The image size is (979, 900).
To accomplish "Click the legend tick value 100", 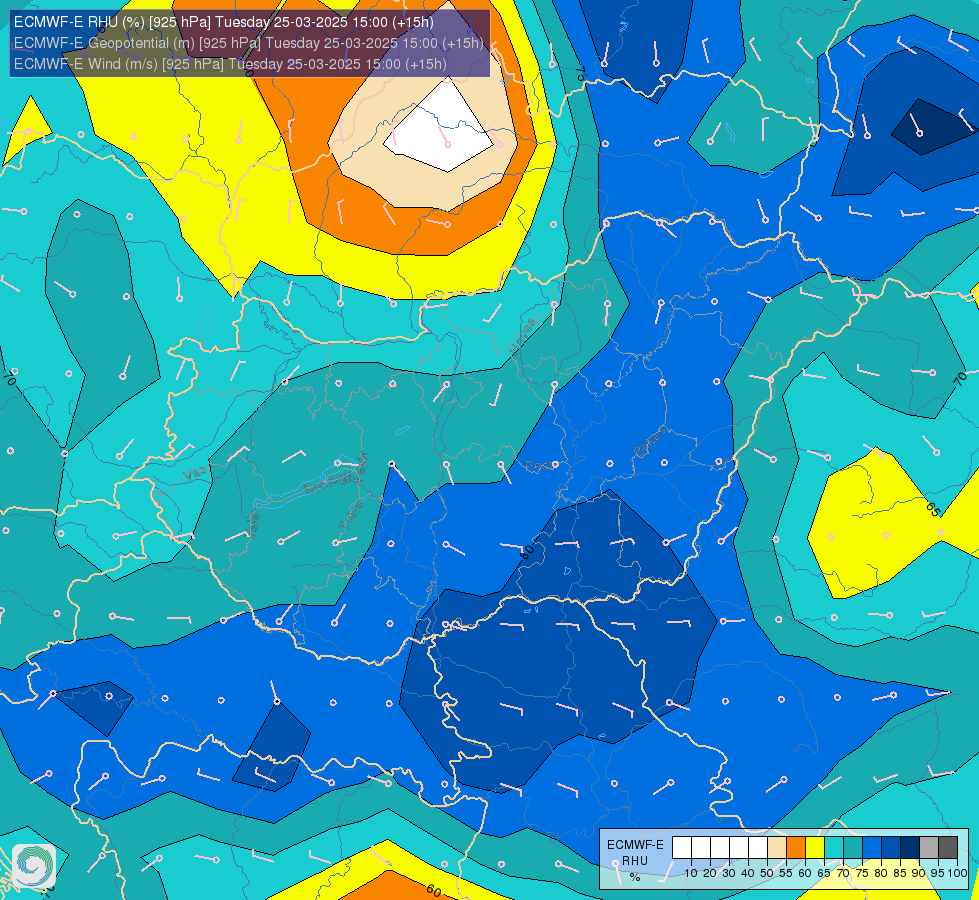I will tap(958, 873).
